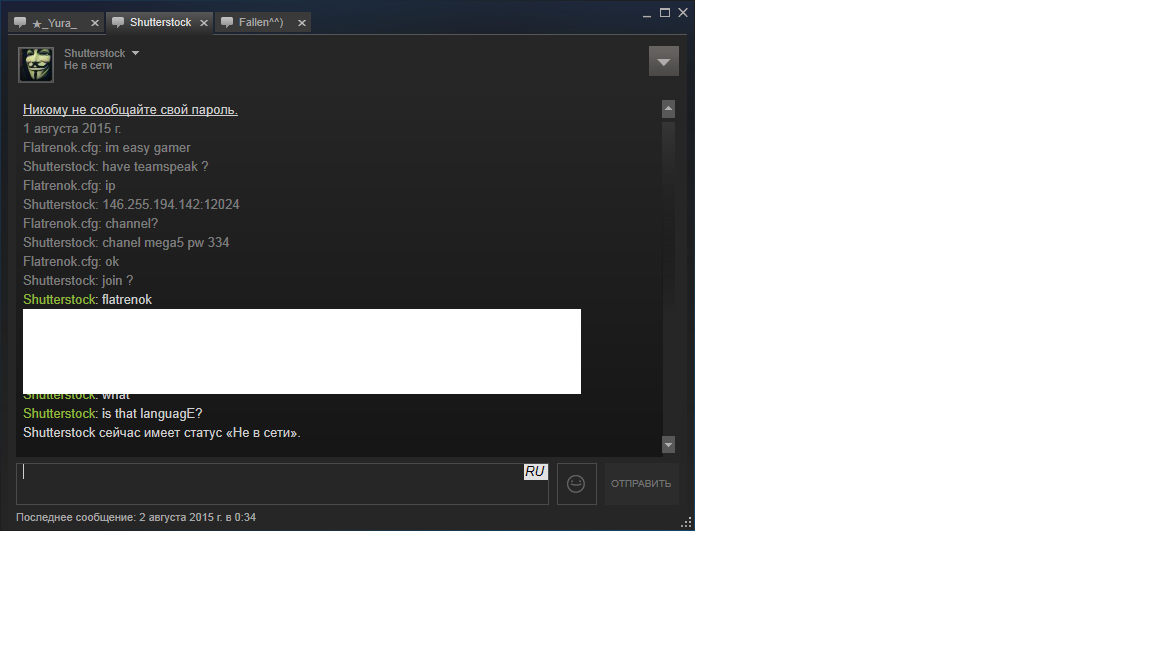Click the Shutterstock user avatar
The image size is (1152, 648).
36,65
